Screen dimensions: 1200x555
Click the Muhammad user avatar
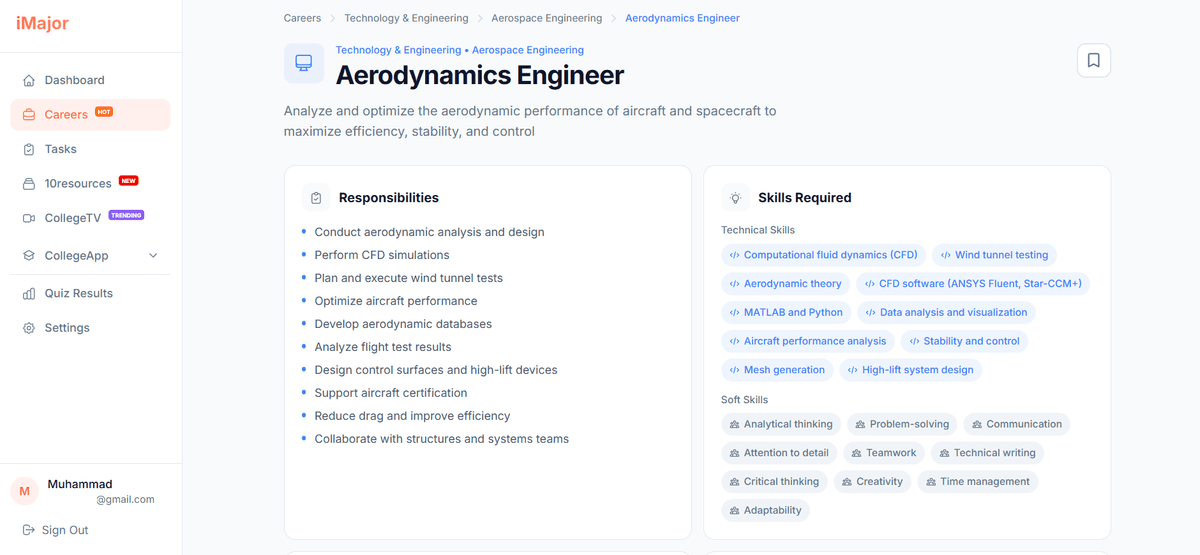pyautogui.click(x=24, y=491)
